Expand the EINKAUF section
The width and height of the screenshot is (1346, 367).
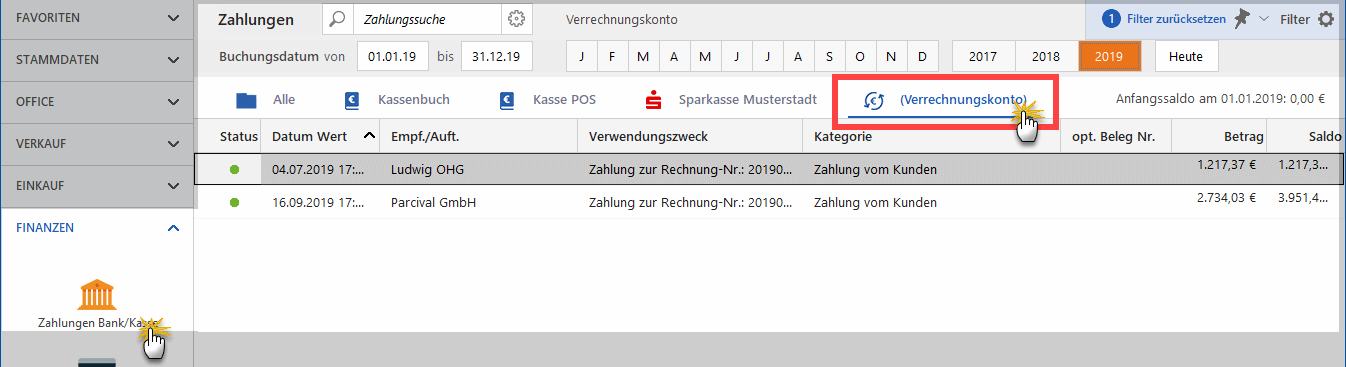pyautogui.click(x=174, y=186)
